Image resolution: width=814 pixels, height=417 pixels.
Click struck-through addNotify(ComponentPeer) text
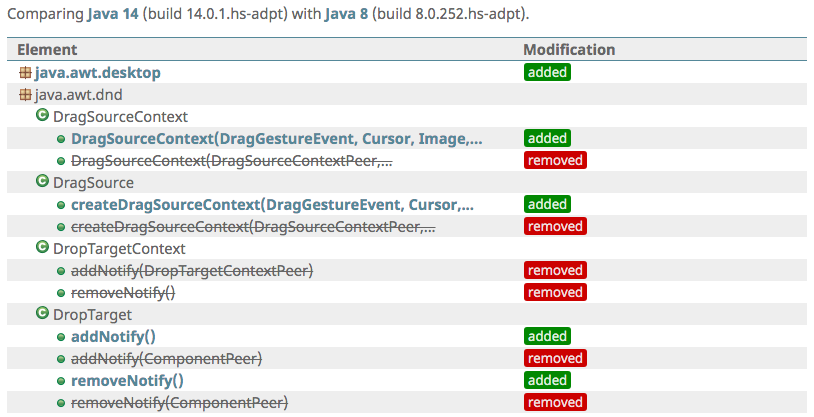click(x=167, y=359)
